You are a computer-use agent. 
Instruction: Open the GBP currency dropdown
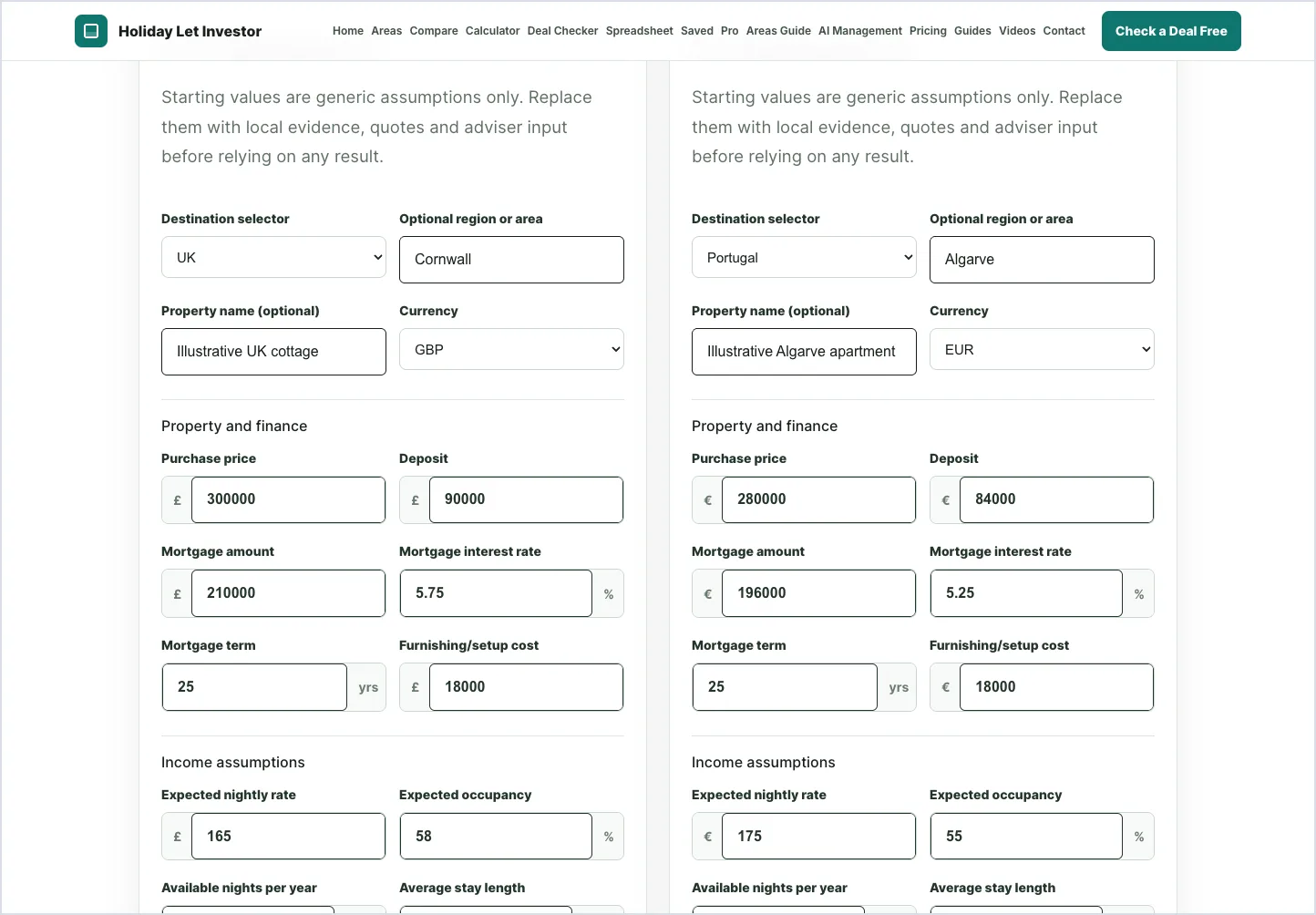point(511,350)
